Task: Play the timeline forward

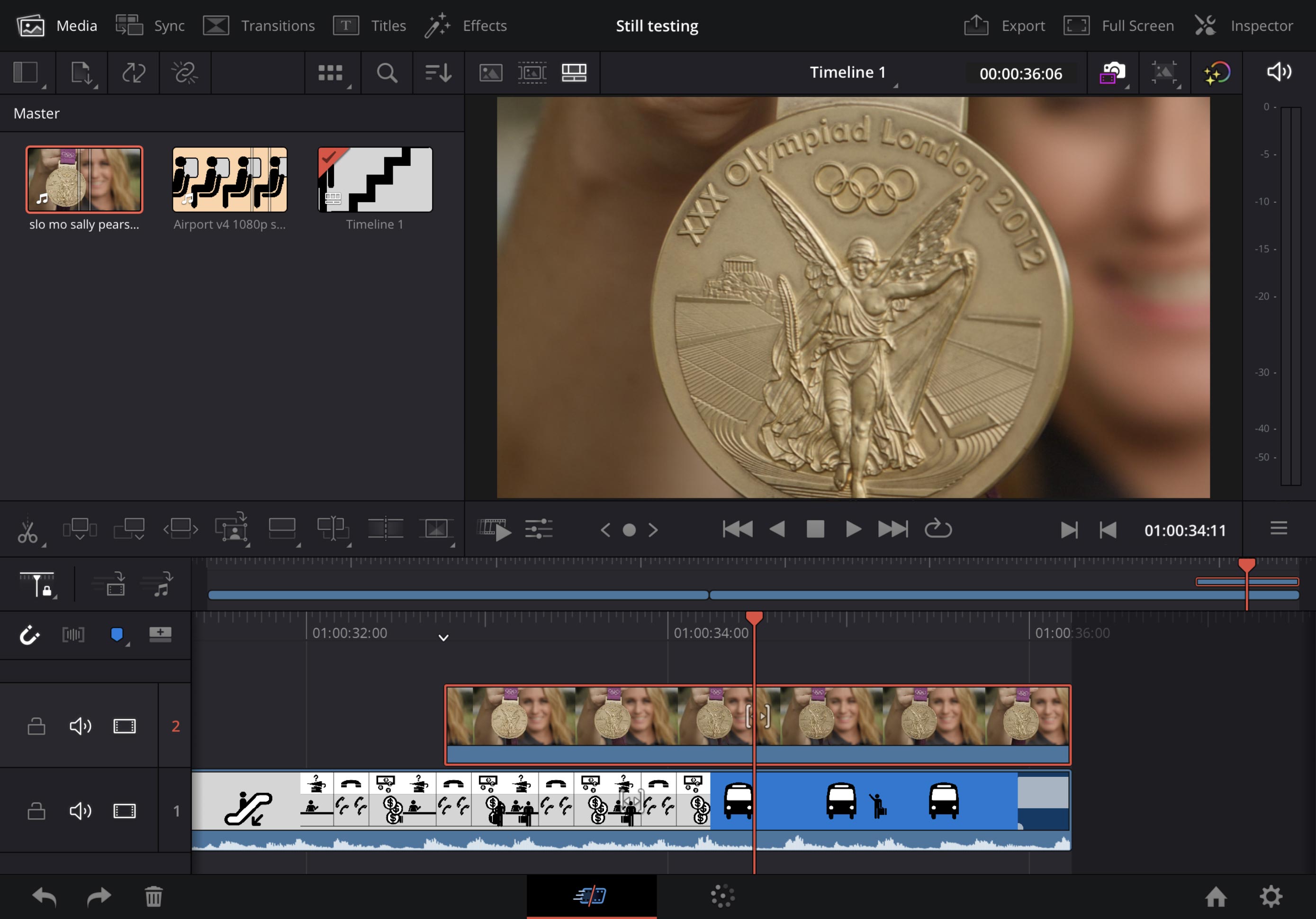Action: coord(854,529)
